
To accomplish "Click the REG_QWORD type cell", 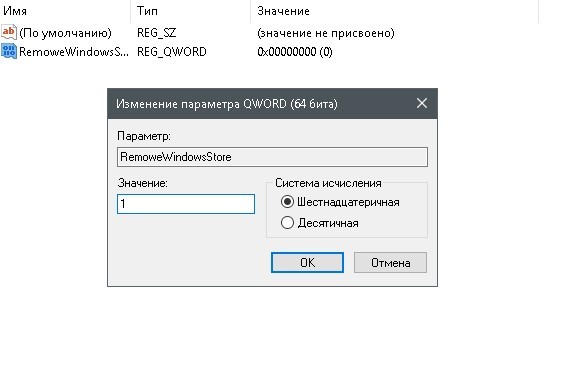I will [x=171, y=52].
